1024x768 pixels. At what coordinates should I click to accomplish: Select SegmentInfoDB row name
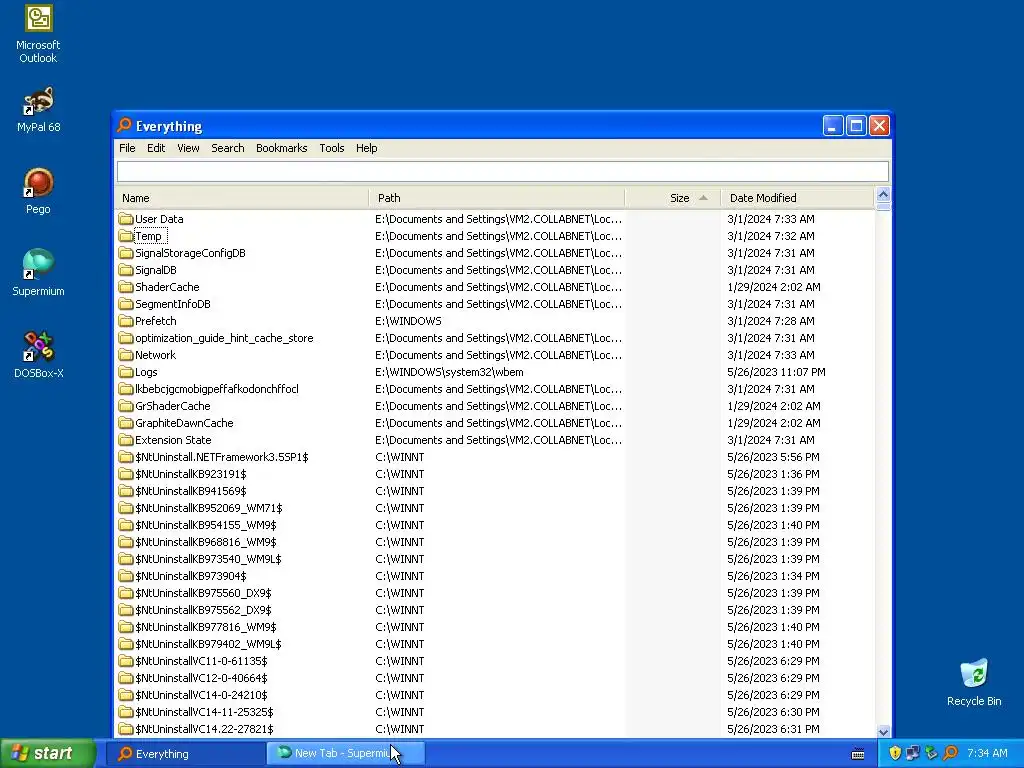pyautogui.click(x=172, y=304)
